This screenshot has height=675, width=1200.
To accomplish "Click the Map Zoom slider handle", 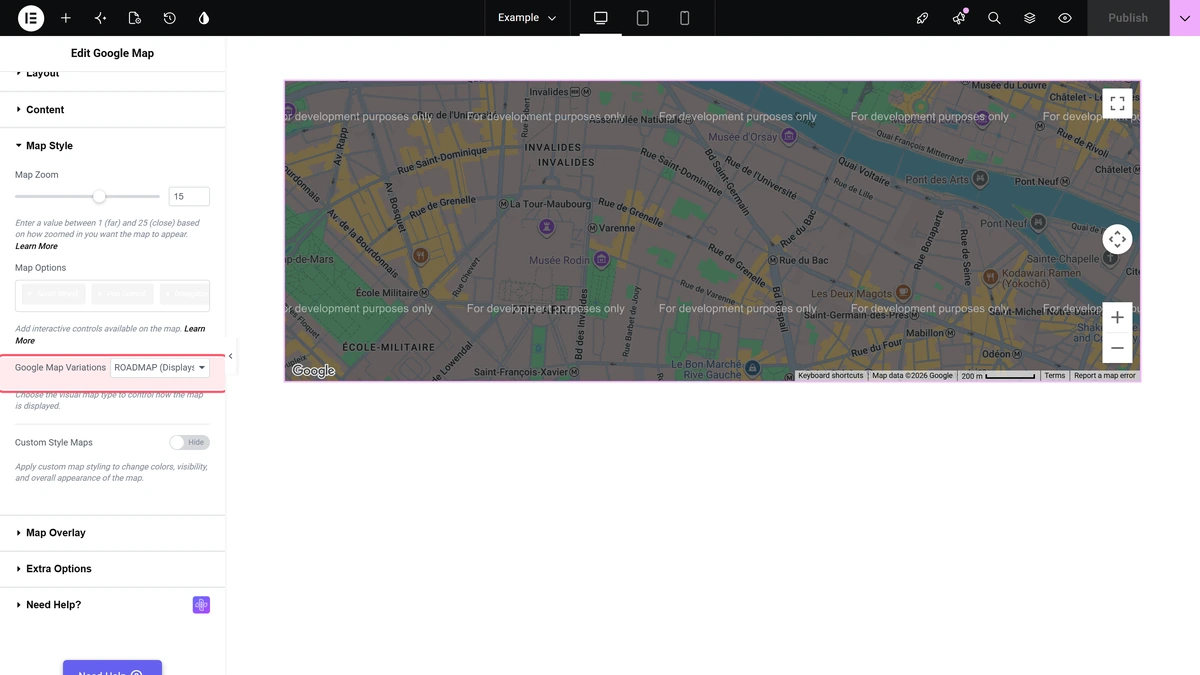I will point(99,196).
